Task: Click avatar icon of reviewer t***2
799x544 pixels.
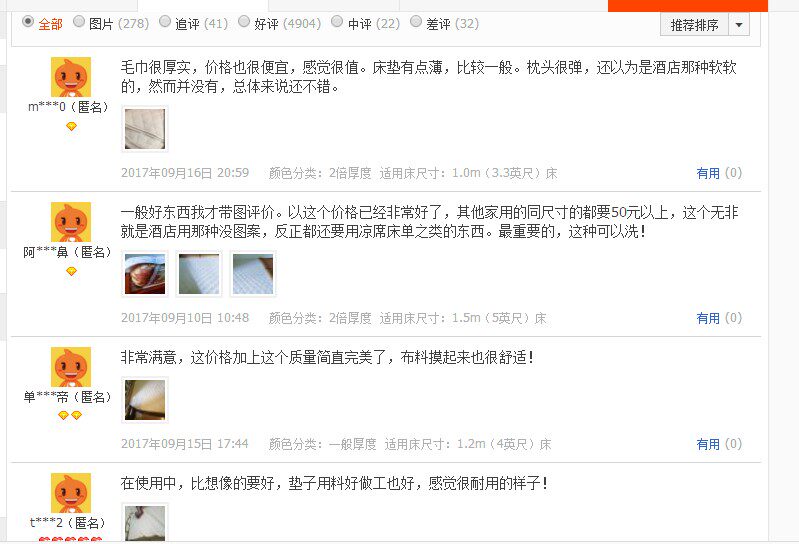Action: [71, 493]
